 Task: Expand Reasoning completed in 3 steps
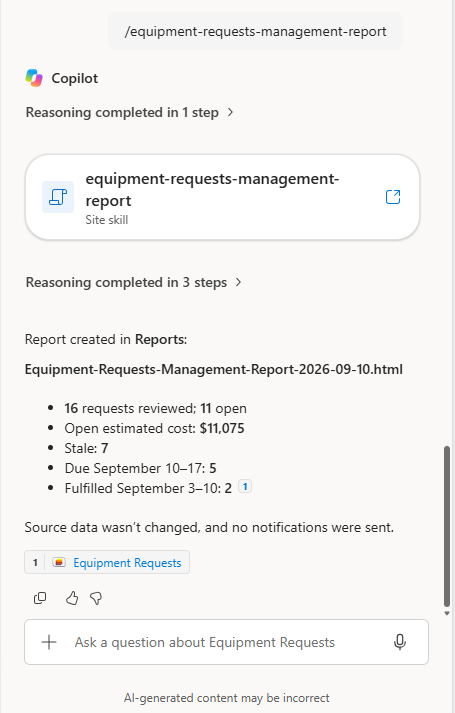click(134, 282)
